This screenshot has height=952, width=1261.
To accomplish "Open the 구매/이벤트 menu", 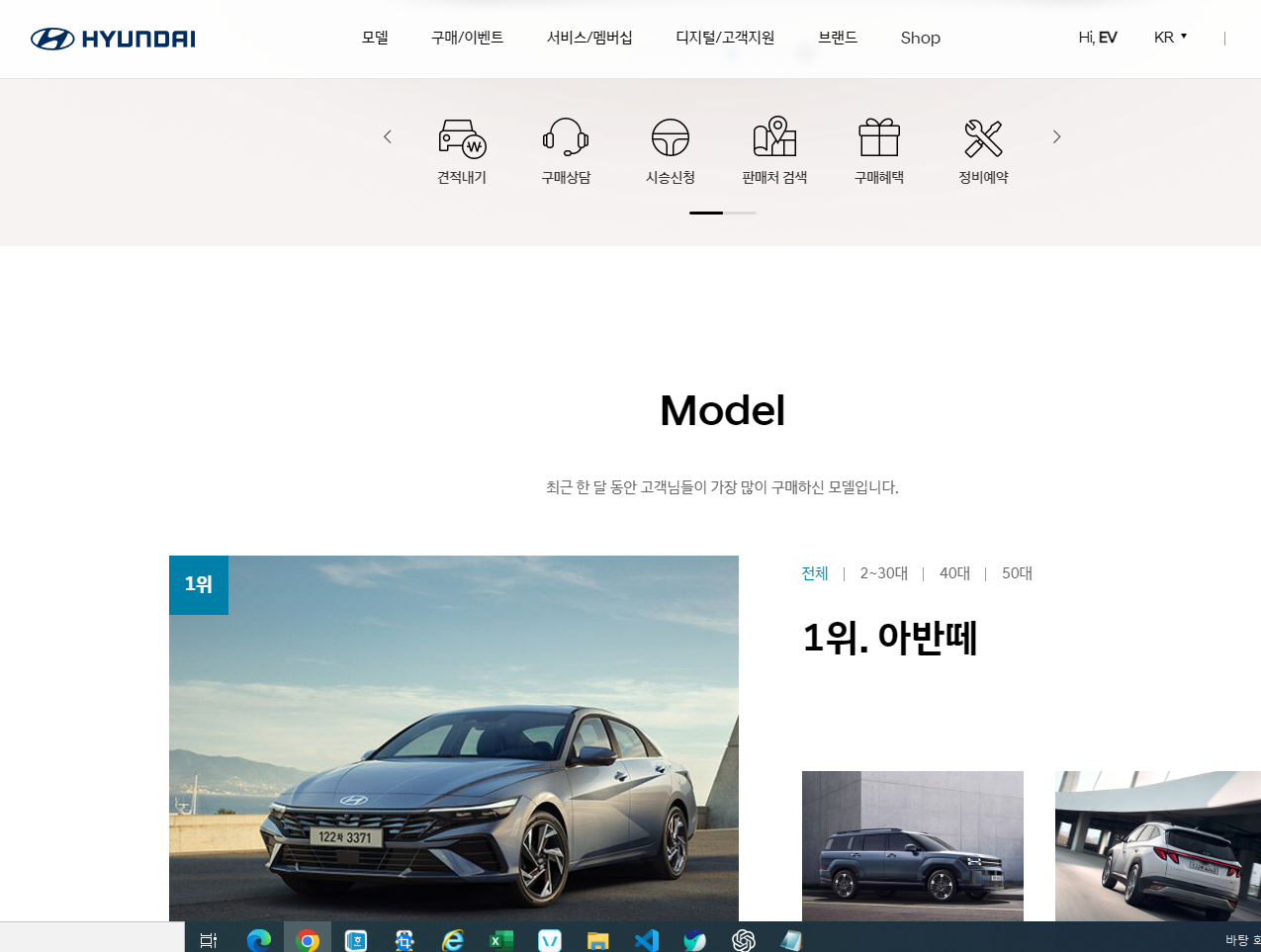I will 467,38.
